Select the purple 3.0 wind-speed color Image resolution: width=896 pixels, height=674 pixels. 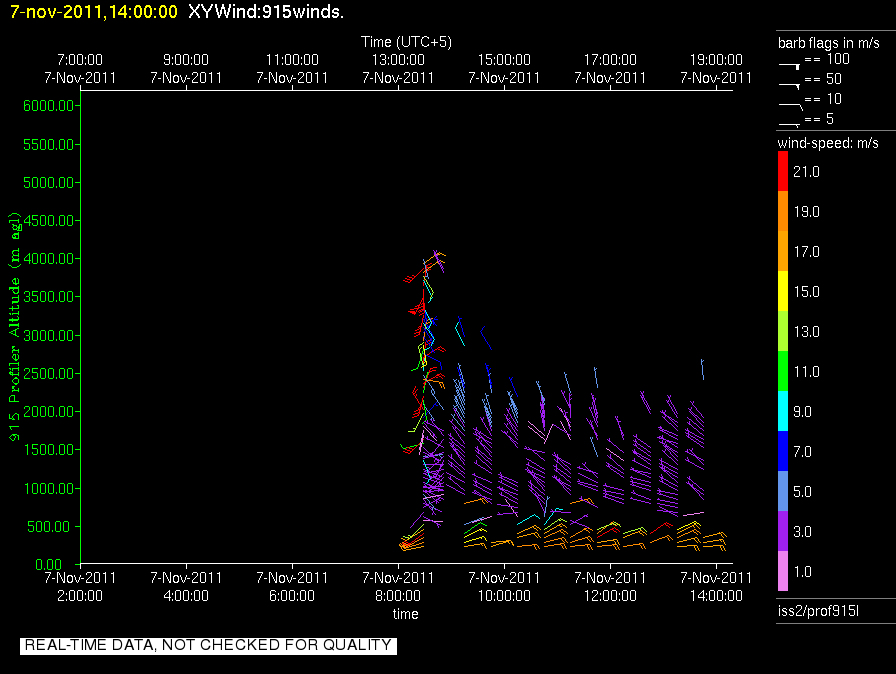783,531
